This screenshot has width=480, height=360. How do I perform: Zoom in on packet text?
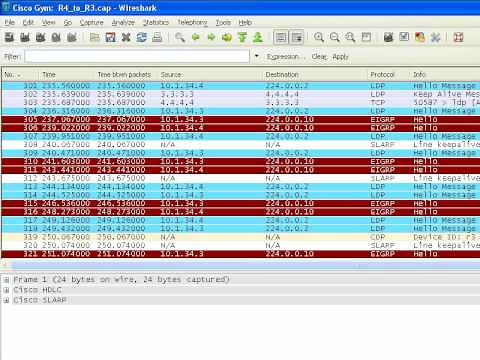tap(319, 37)
